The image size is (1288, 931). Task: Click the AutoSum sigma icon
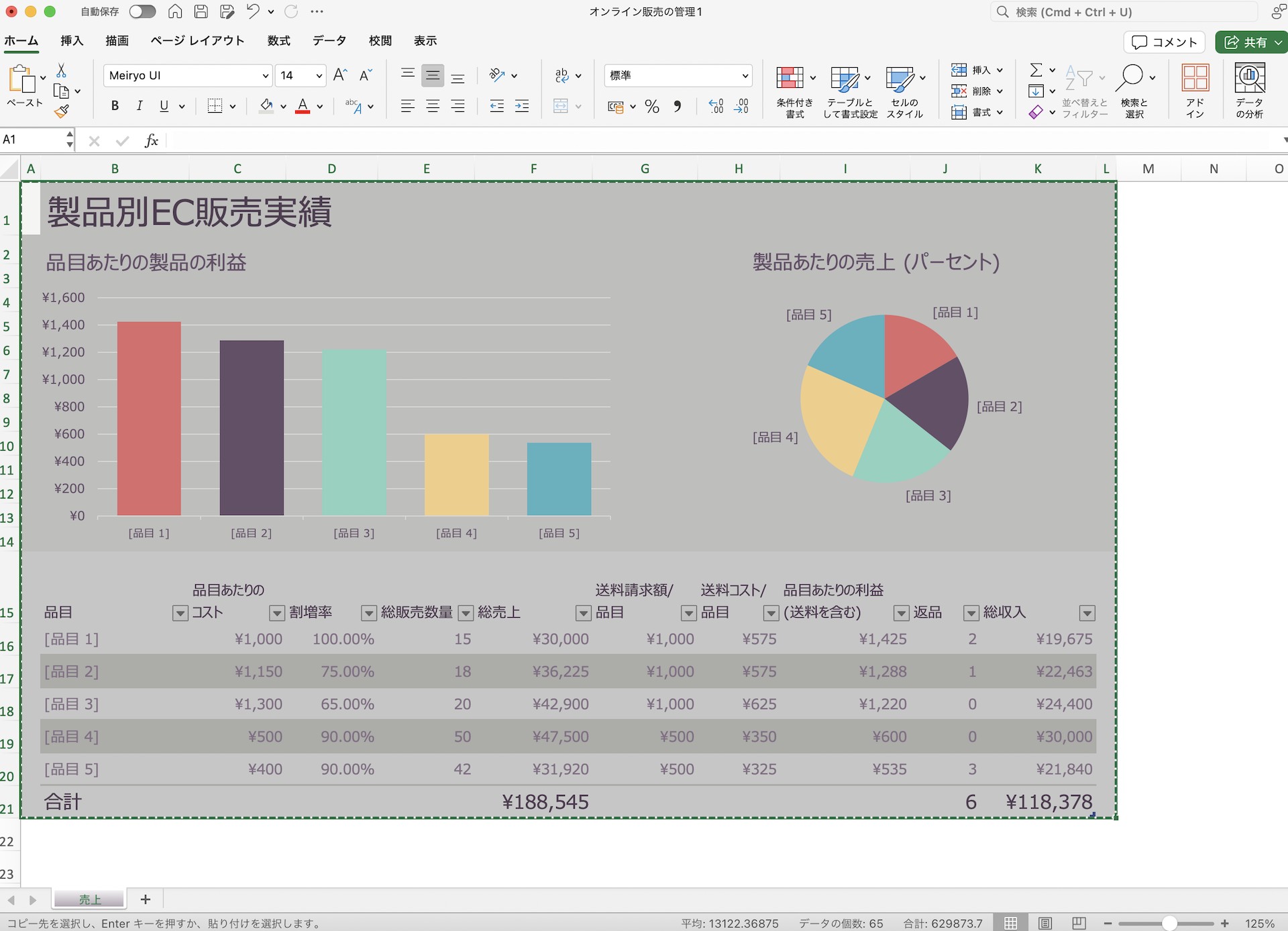pyautogui.click(x=1036, y=70)
